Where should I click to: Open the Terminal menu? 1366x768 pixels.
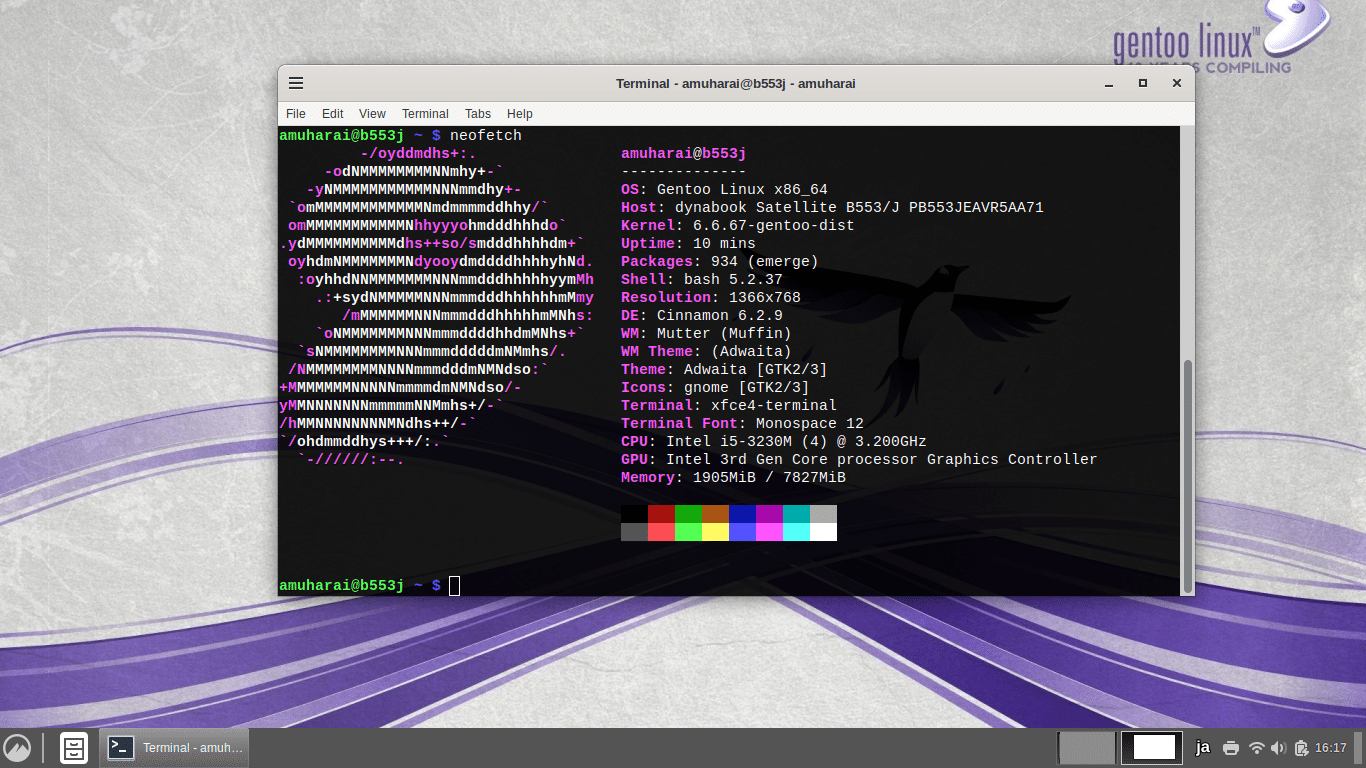[425, 114]
